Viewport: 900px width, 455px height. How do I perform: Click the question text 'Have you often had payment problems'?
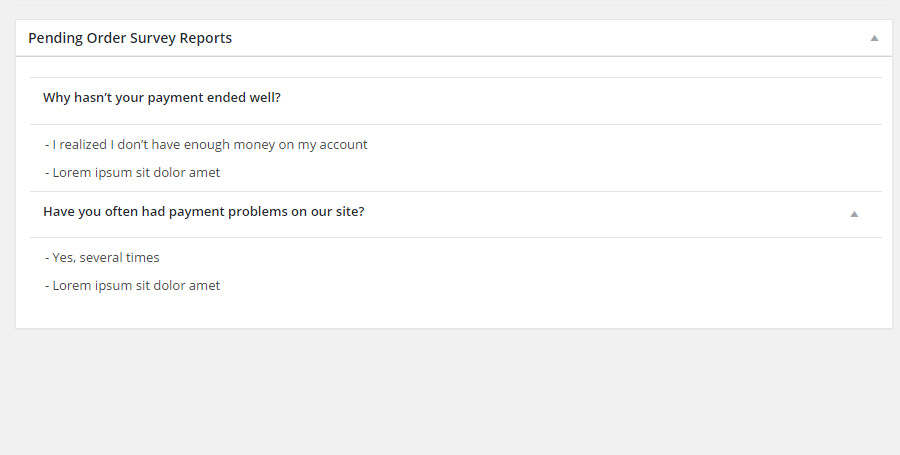(x=204, y=212)
